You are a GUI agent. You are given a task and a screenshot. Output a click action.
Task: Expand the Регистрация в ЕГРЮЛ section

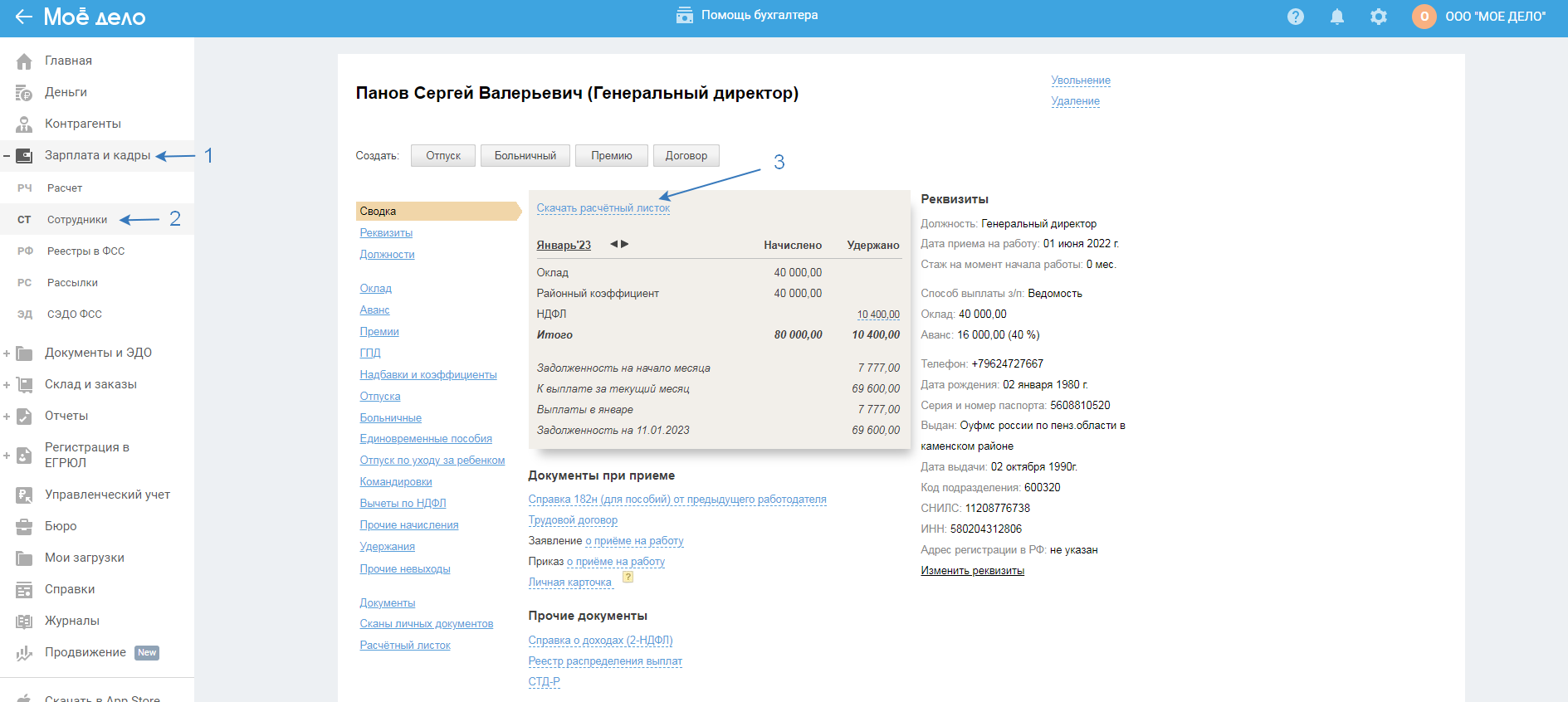pyautogui.click(x=7, y=456)
